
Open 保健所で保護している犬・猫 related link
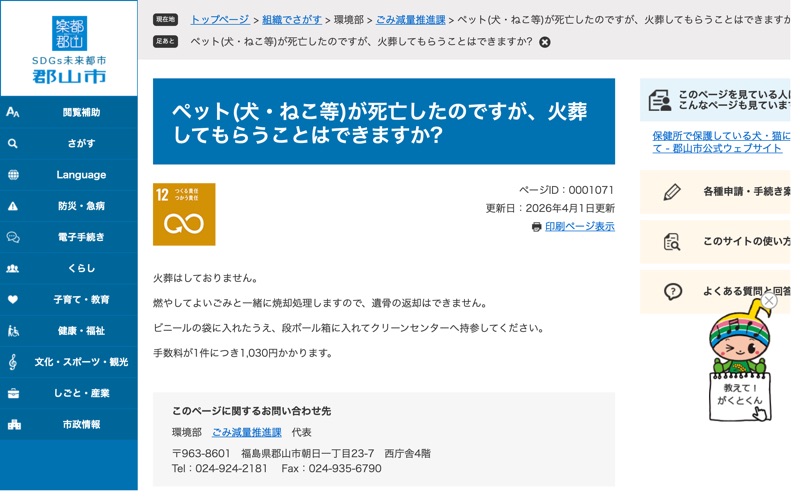point(721,142)
